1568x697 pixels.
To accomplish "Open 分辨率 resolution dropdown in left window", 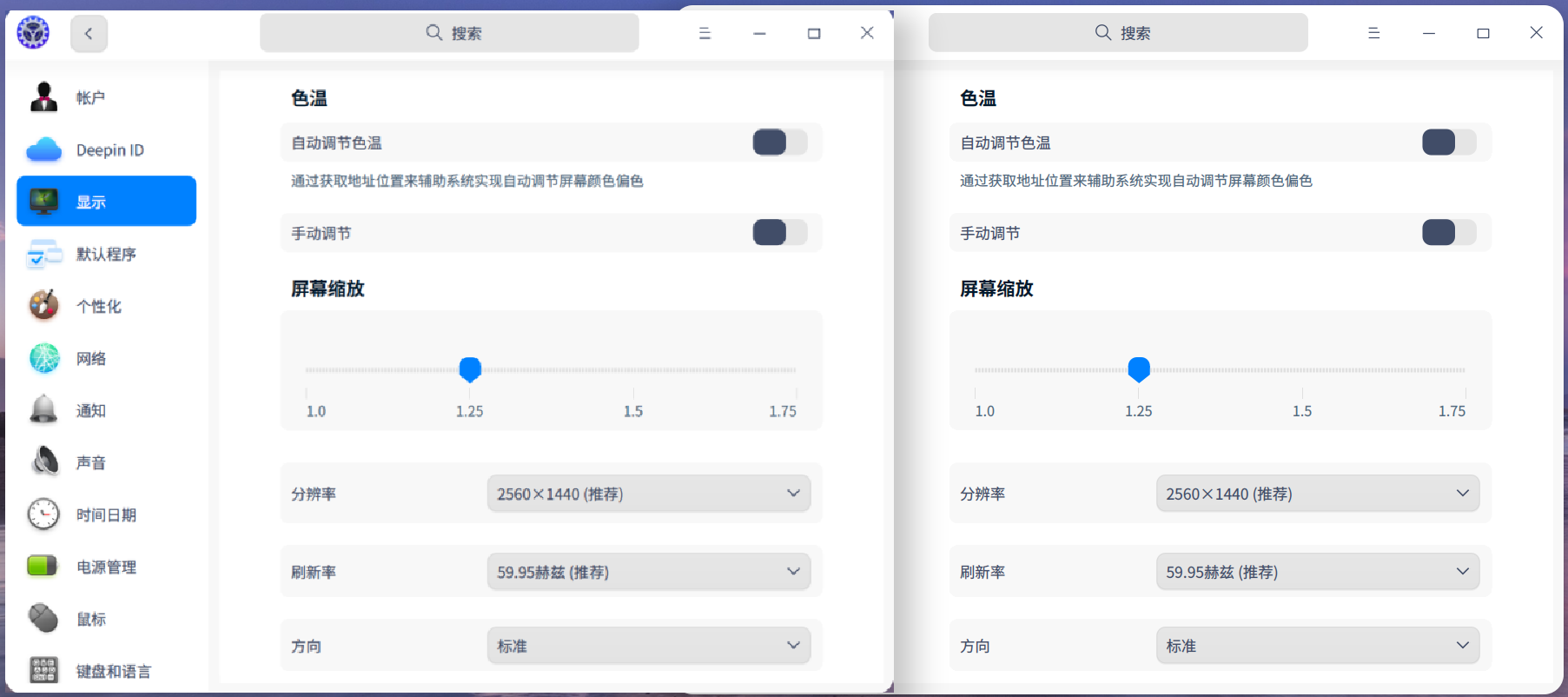I will click(x=649, y=494).
